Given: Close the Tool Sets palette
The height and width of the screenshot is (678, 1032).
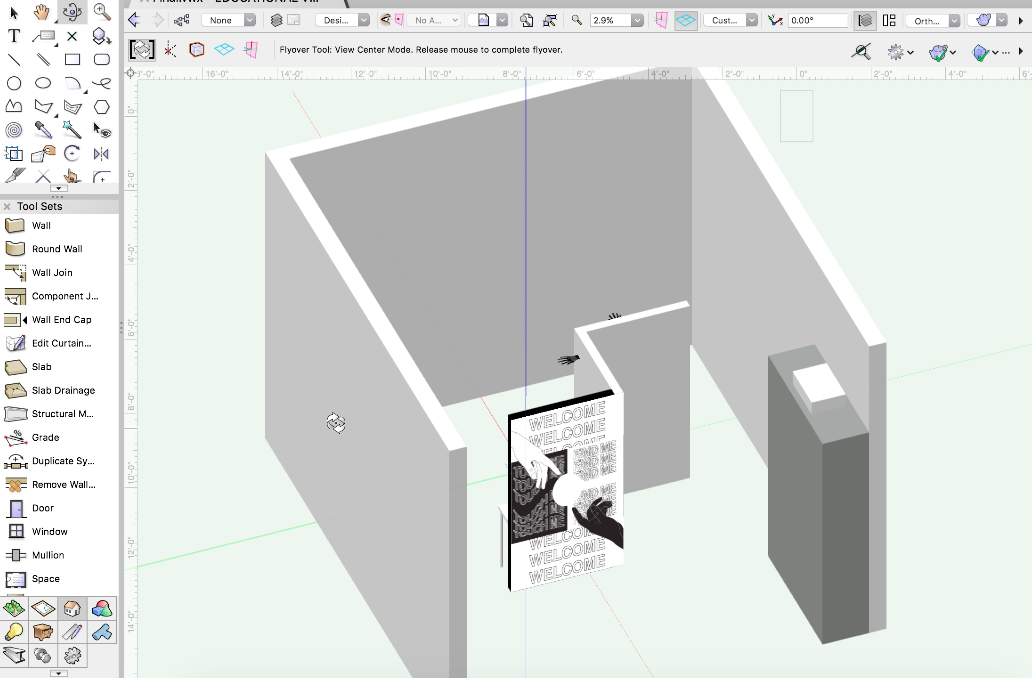Looking at the screenshot, I should click(x=7, y=206).
